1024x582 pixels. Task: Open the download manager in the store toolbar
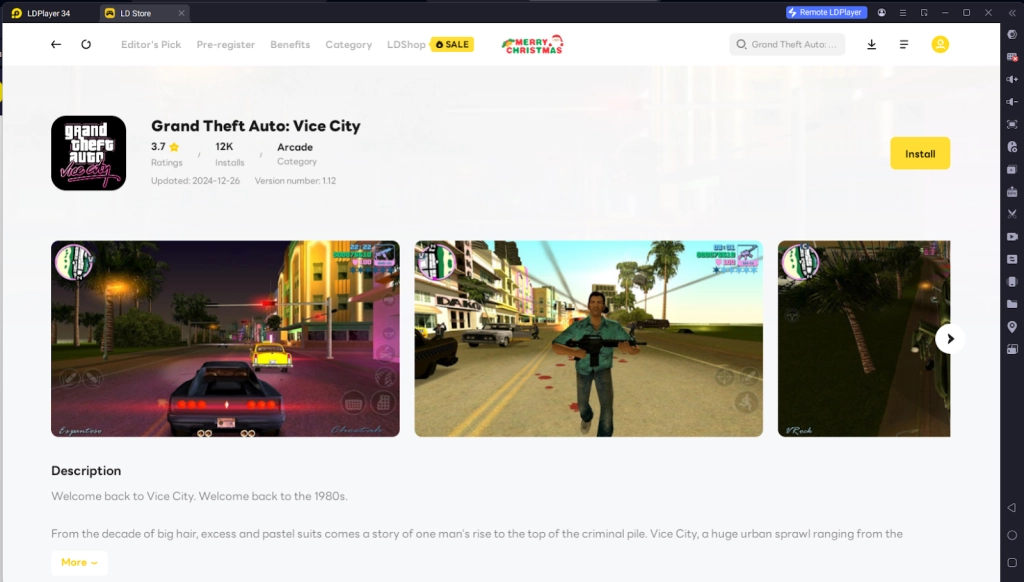pyautogui.click(x=872, y=44)
